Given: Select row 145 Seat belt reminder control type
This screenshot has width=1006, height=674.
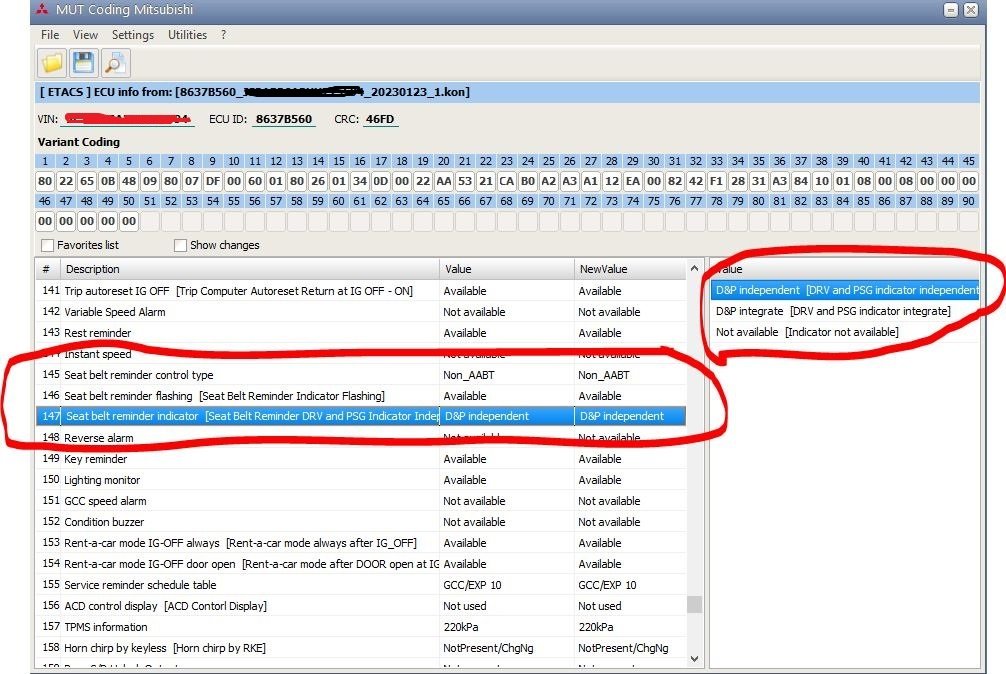Looking at the screenshot, I should click(x=361, y=375).
